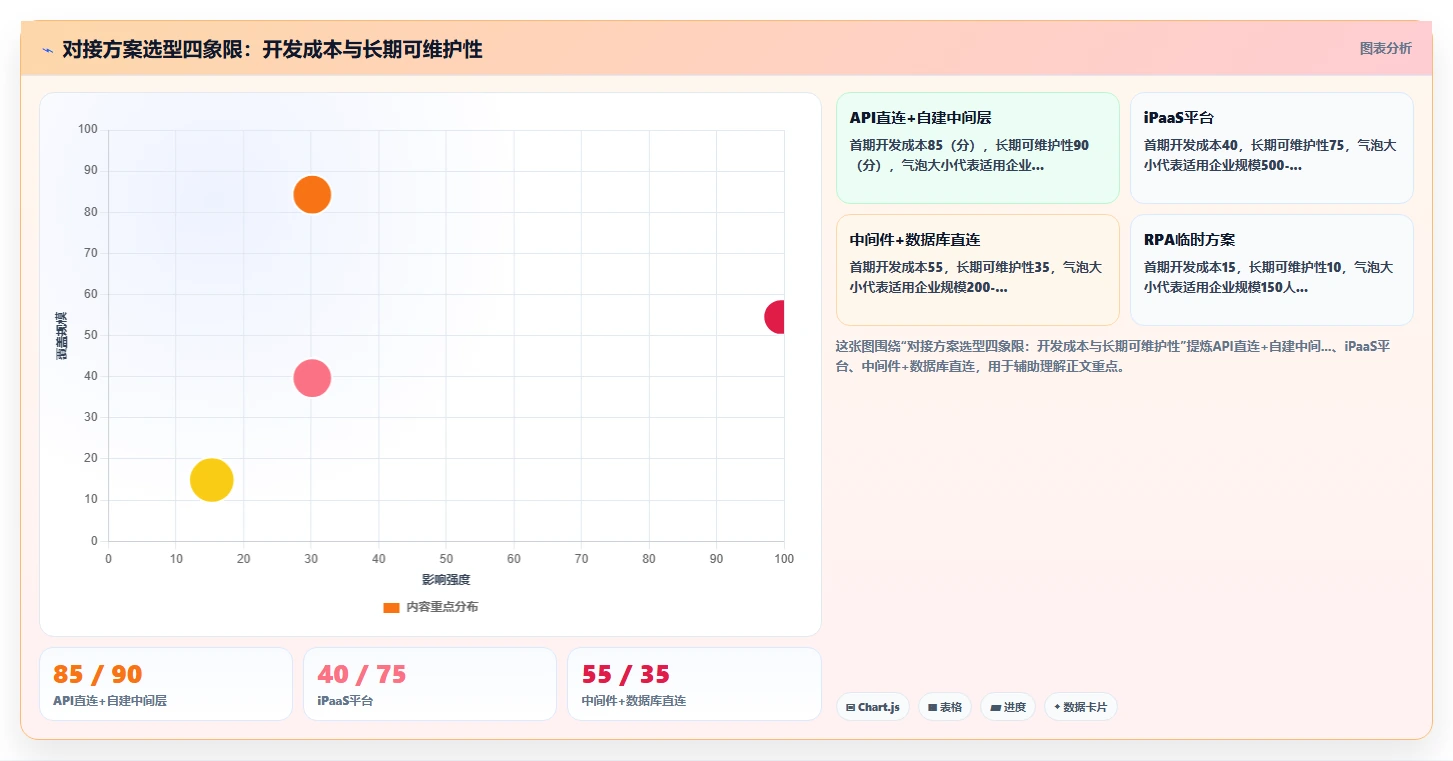Click the 表格 tag
1453x761 pixels.
(x=945, y=707)
